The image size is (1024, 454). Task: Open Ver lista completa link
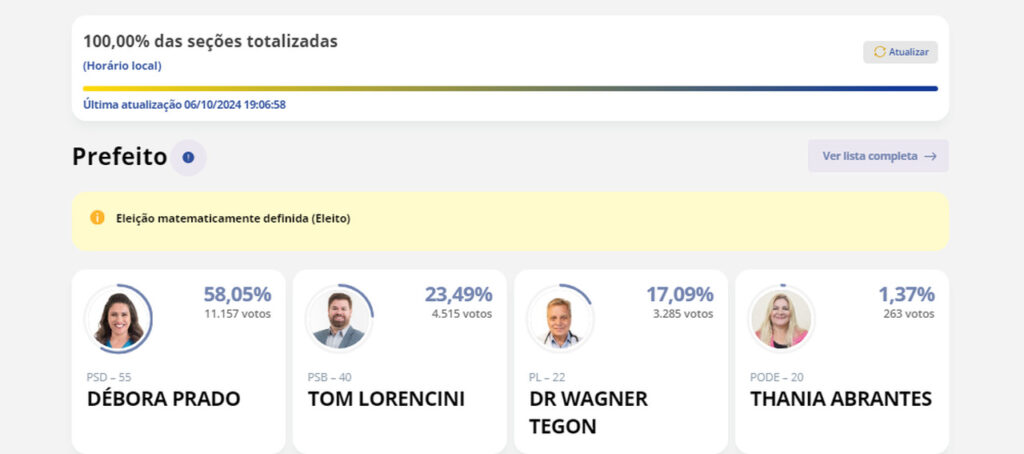tap(878, 156)
